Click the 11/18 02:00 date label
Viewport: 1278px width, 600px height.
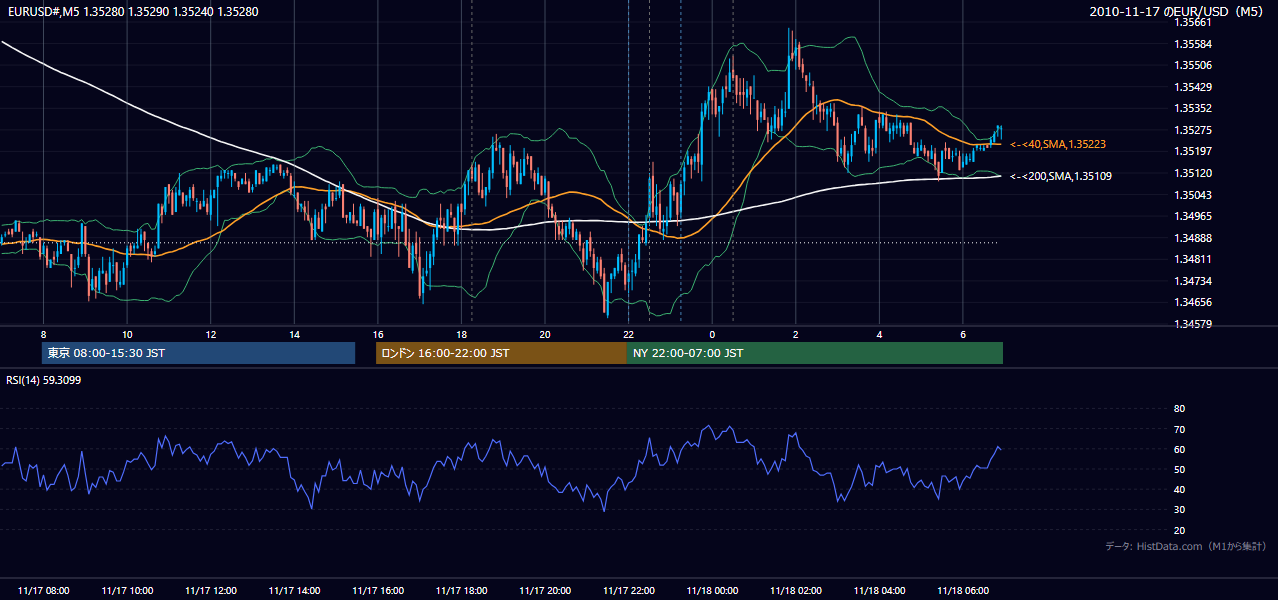pos(795,590)
